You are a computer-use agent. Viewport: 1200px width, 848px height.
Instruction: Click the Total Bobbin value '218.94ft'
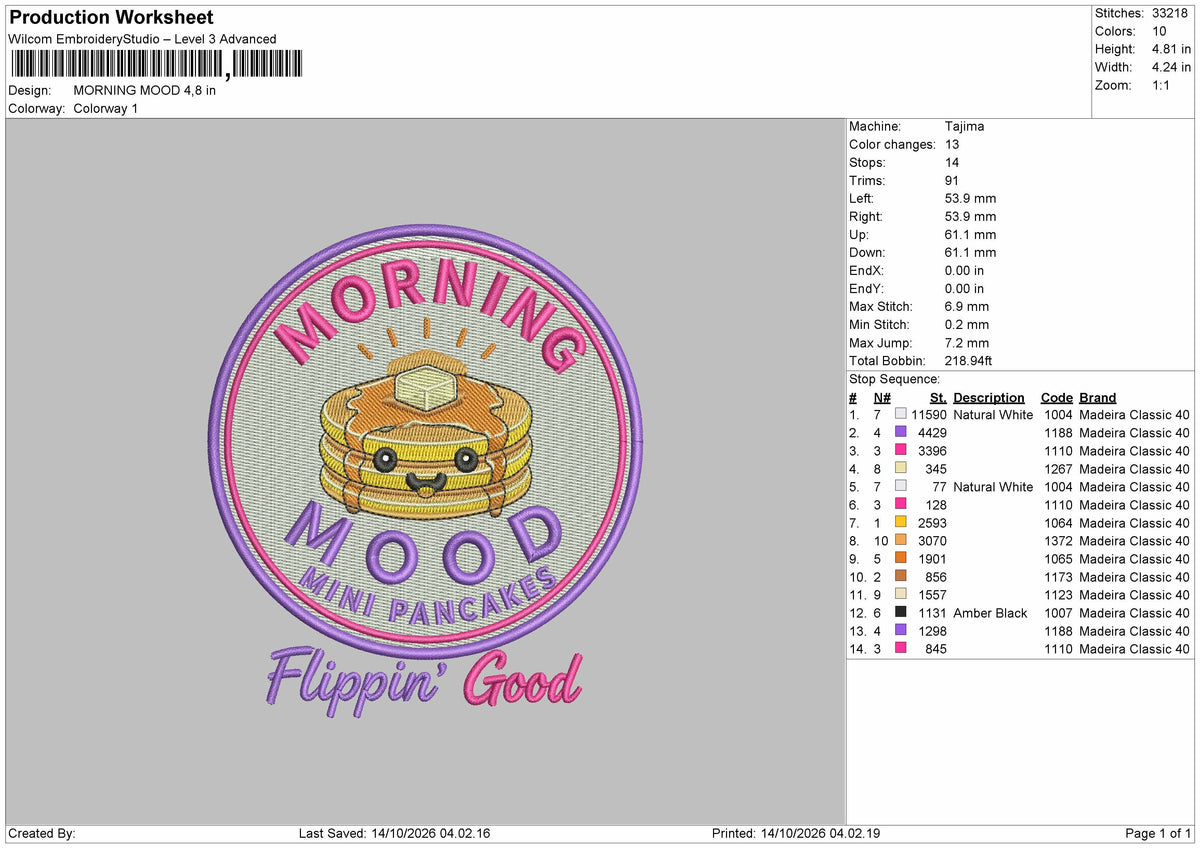[x=968, y=360]
